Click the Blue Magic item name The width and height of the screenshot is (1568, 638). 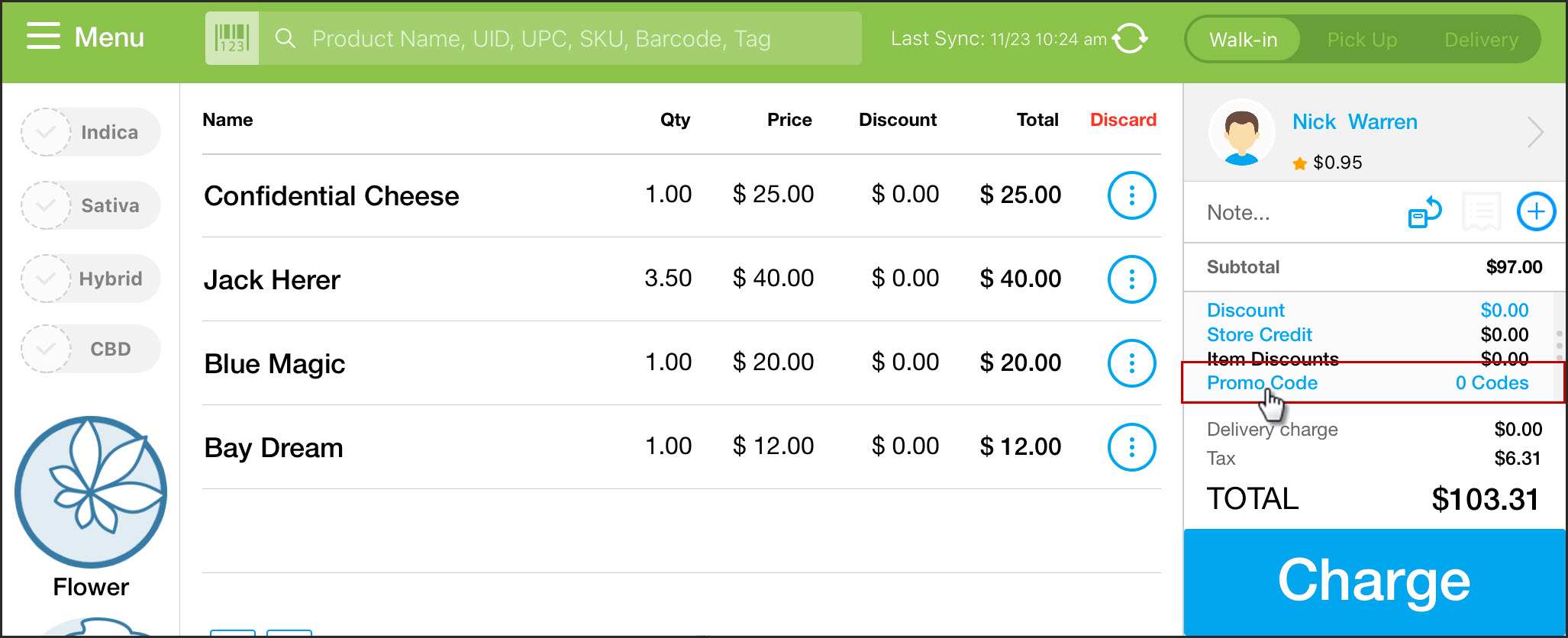[275, 364]
